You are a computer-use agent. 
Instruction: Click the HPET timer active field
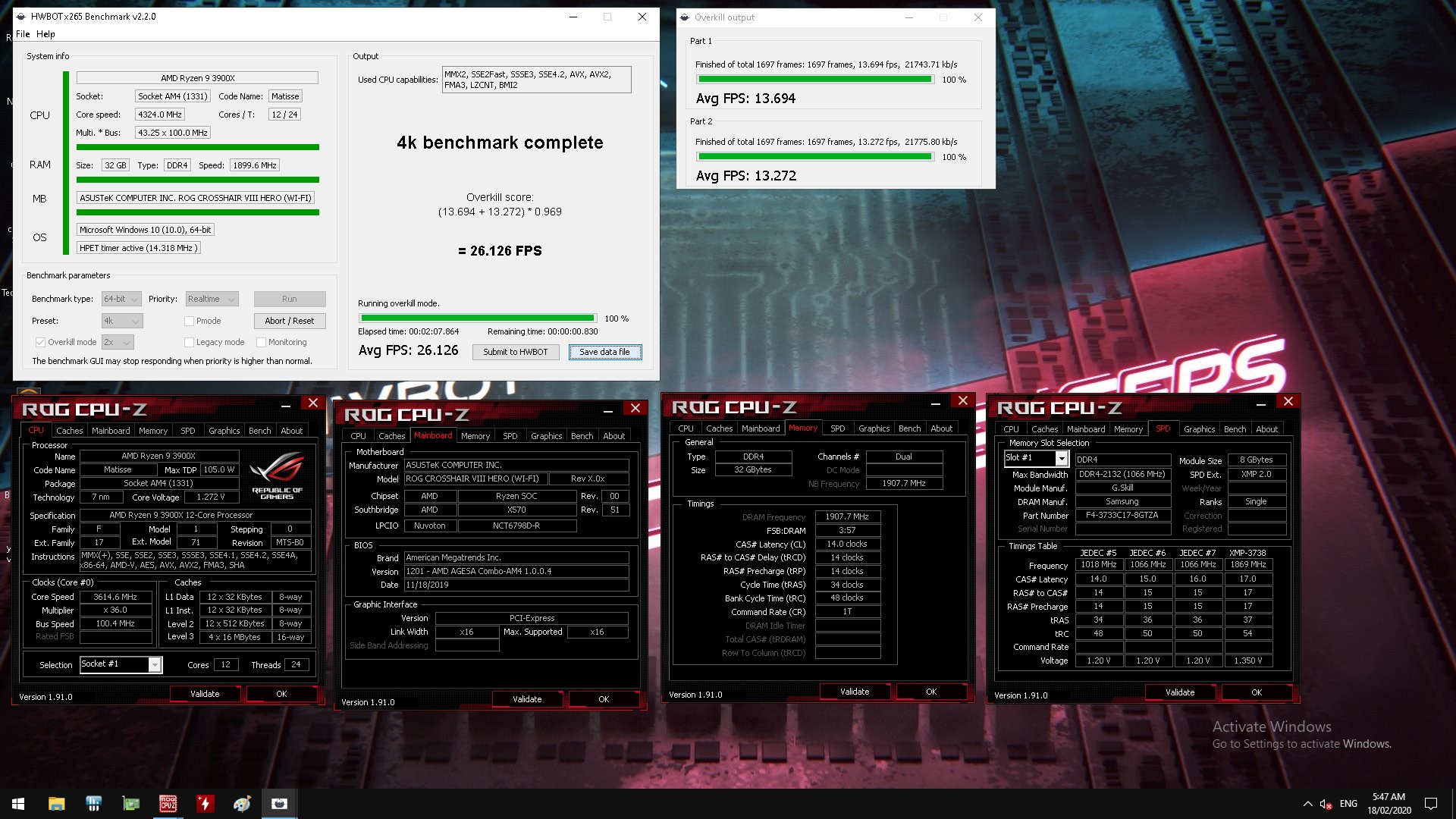point(139,248)
